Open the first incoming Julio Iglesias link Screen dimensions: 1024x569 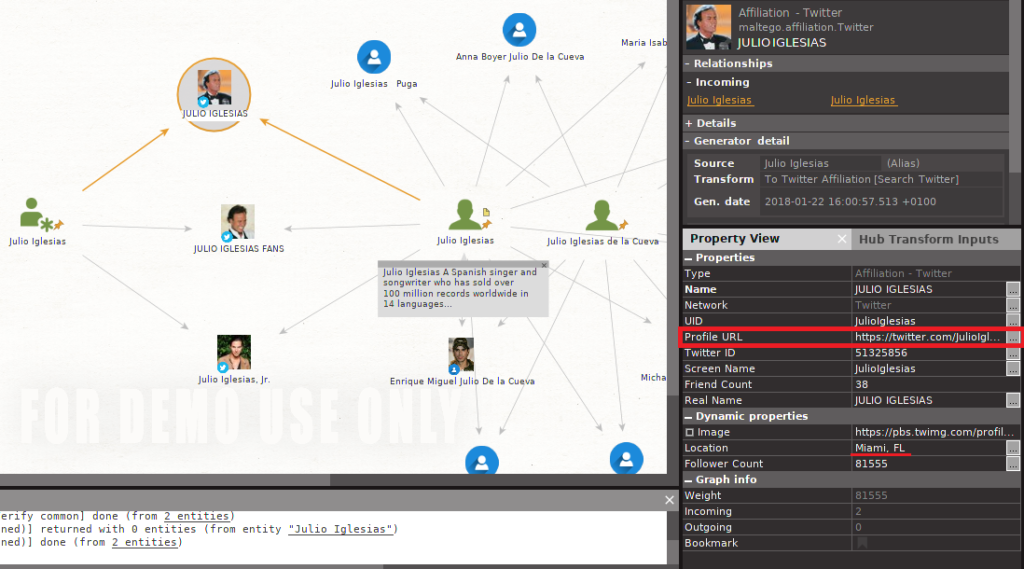pos(719,100)
